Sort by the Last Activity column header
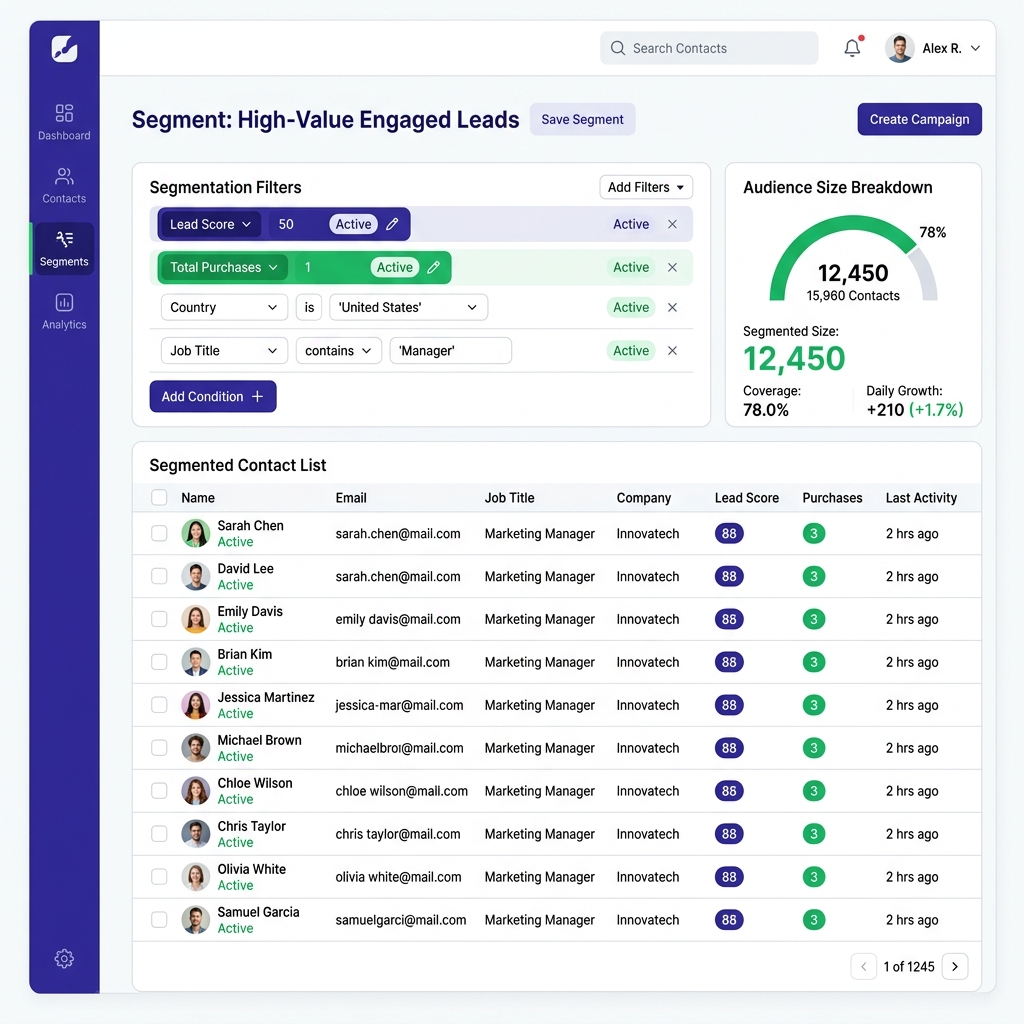 tap(921, 498)
